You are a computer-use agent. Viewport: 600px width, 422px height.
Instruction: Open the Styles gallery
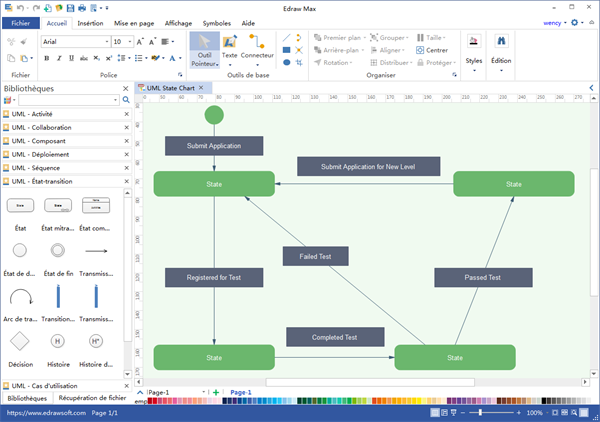click(x=473, y=50)
